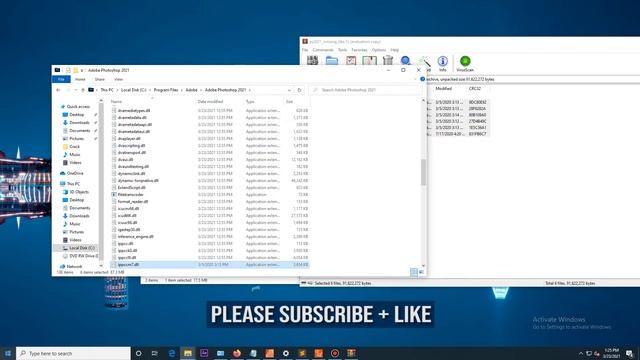Open the Home ribbon tab
640x360 pixels.
pos(80,79)
